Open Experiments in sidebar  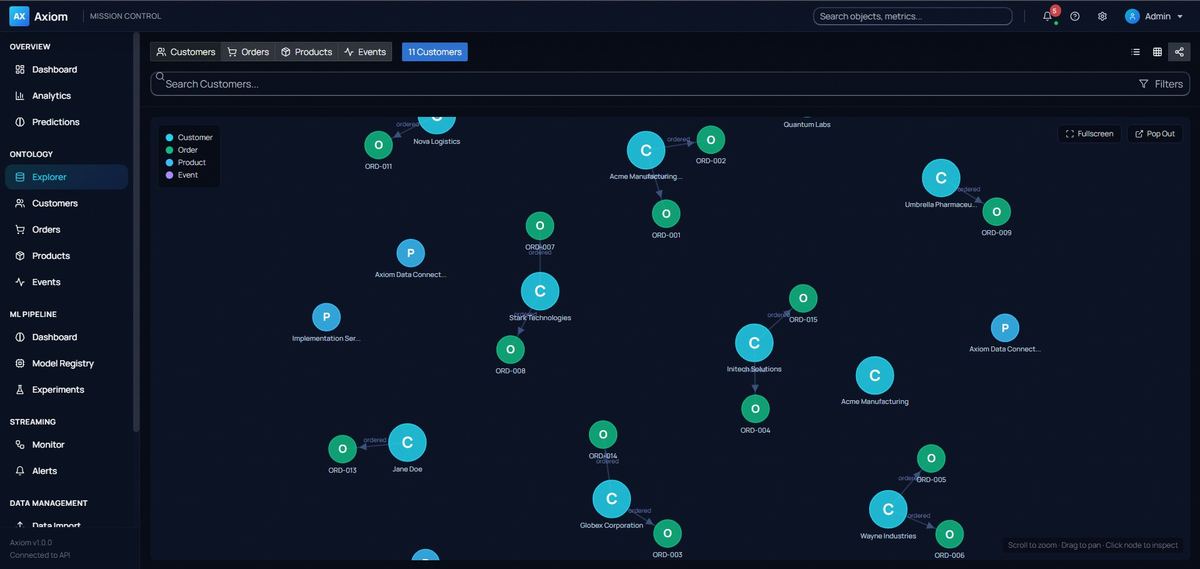click(66, 390)
